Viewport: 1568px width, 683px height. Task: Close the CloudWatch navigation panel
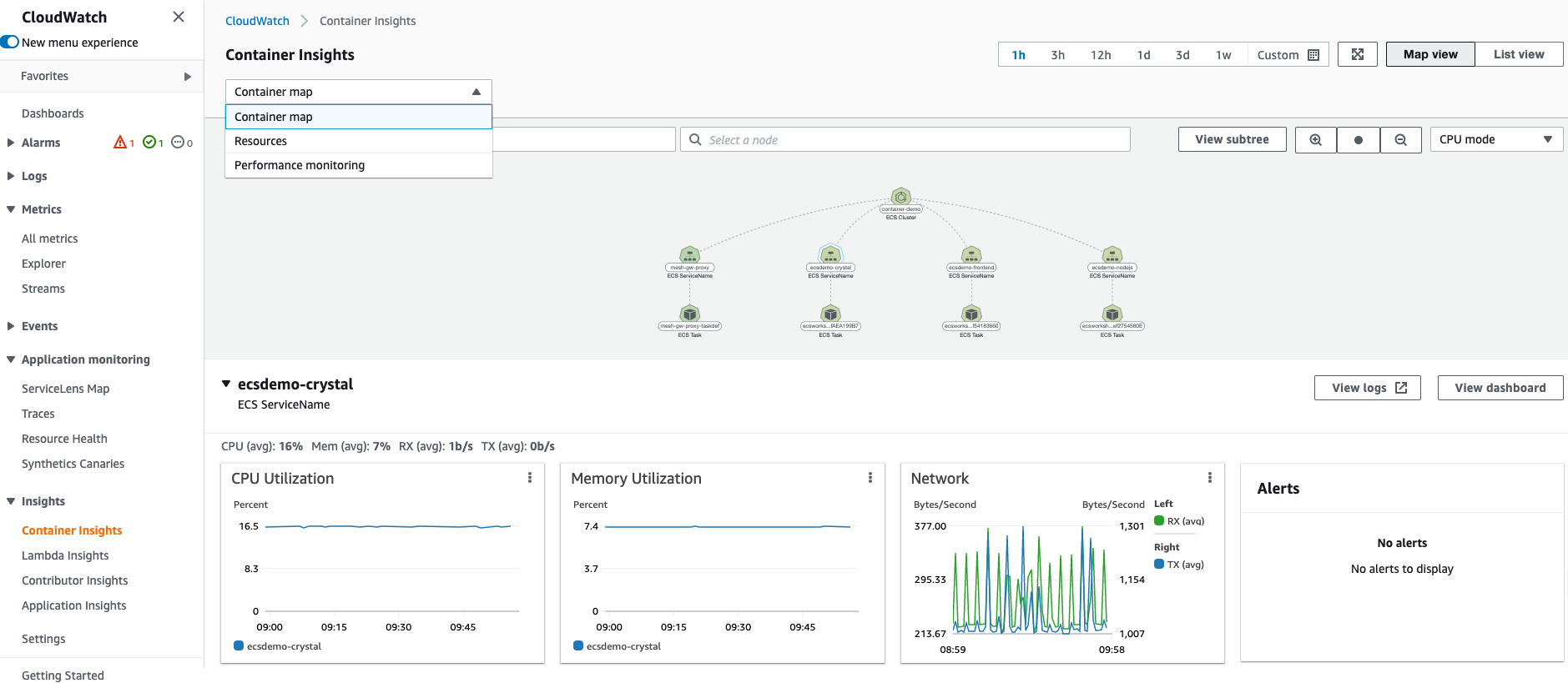(178, 17)
